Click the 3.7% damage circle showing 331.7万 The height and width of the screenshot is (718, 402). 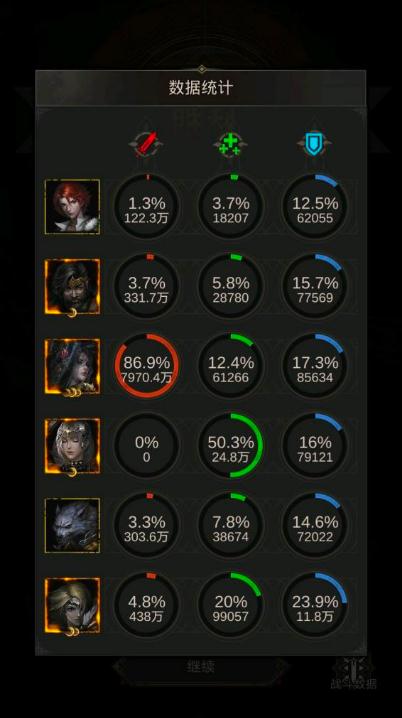click(146, 286)
